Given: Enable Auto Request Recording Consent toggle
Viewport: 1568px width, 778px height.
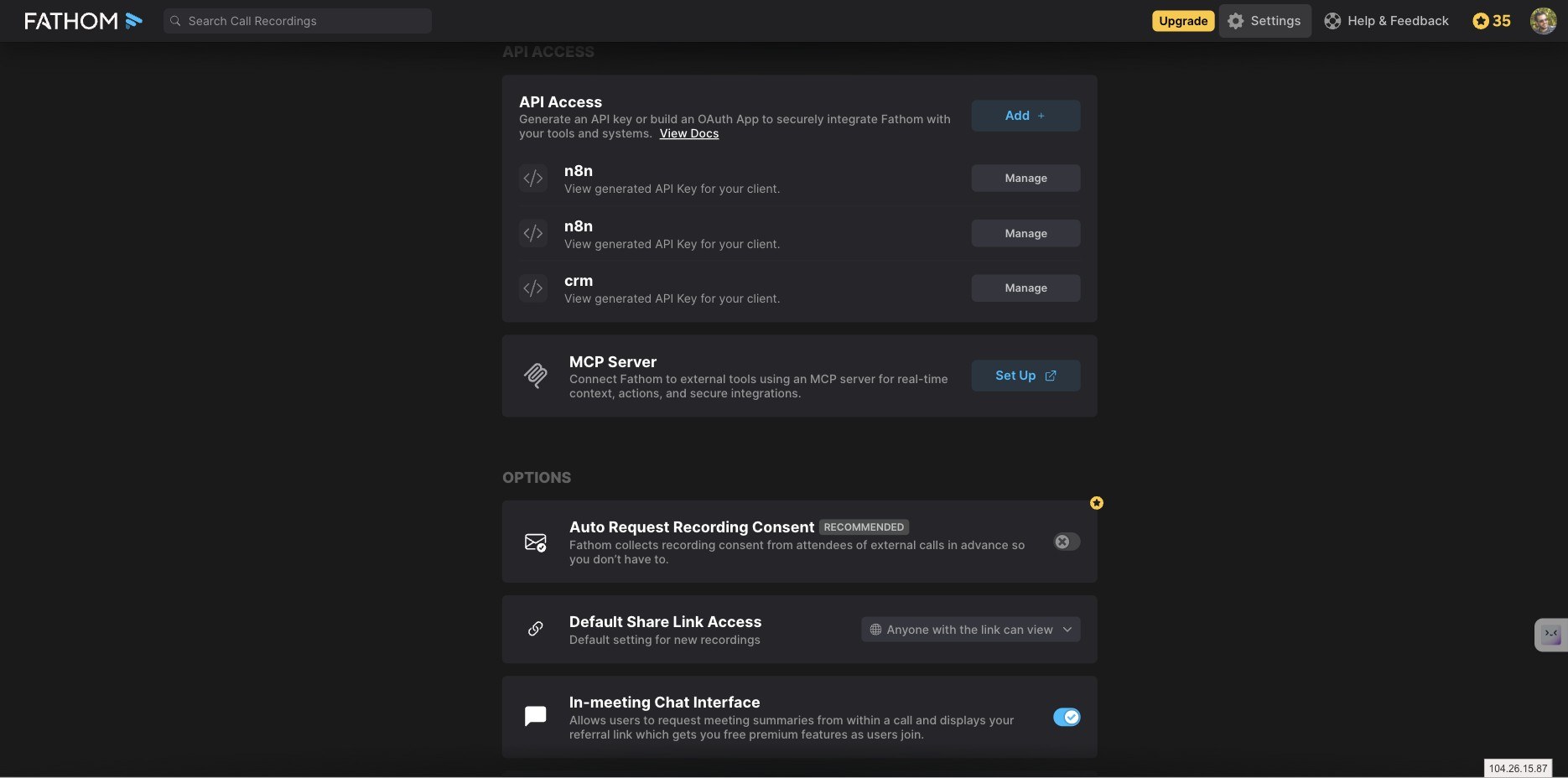Looking at the screenshot, I should tap(1067, 542).
